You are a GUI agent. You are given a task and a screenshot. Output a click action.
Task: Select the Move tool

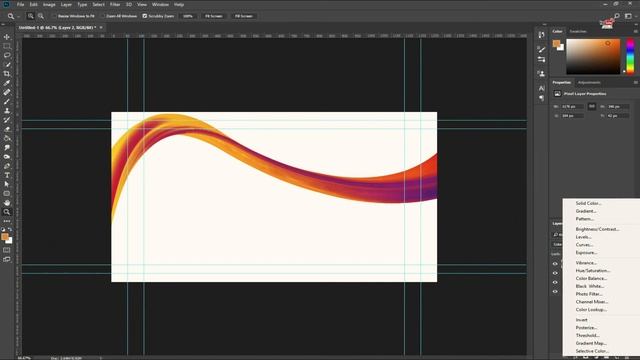pyautogui.click(x=7, y=37)
